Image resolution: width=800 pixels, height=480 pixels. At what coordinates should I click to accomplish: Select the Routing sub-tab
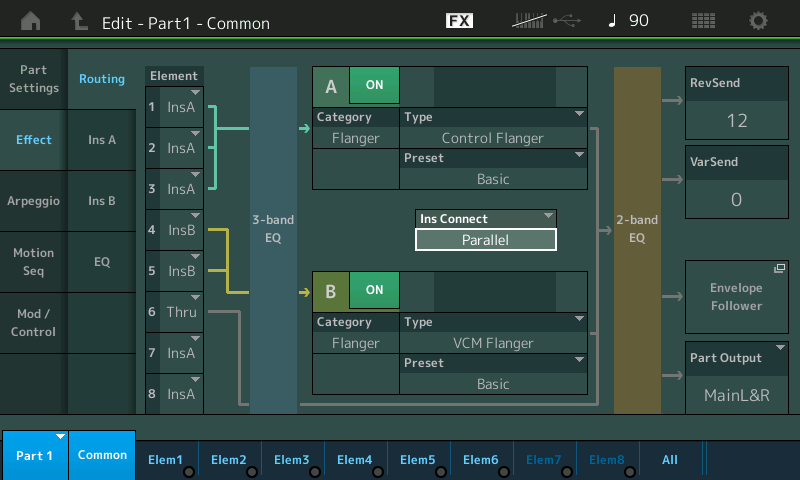pyautogui.click(x=102, y=79)
